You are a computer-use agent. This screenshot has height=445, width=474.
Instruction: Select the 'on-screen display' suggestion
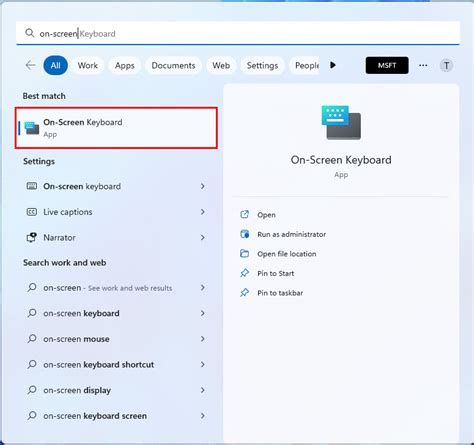(116, 390)
